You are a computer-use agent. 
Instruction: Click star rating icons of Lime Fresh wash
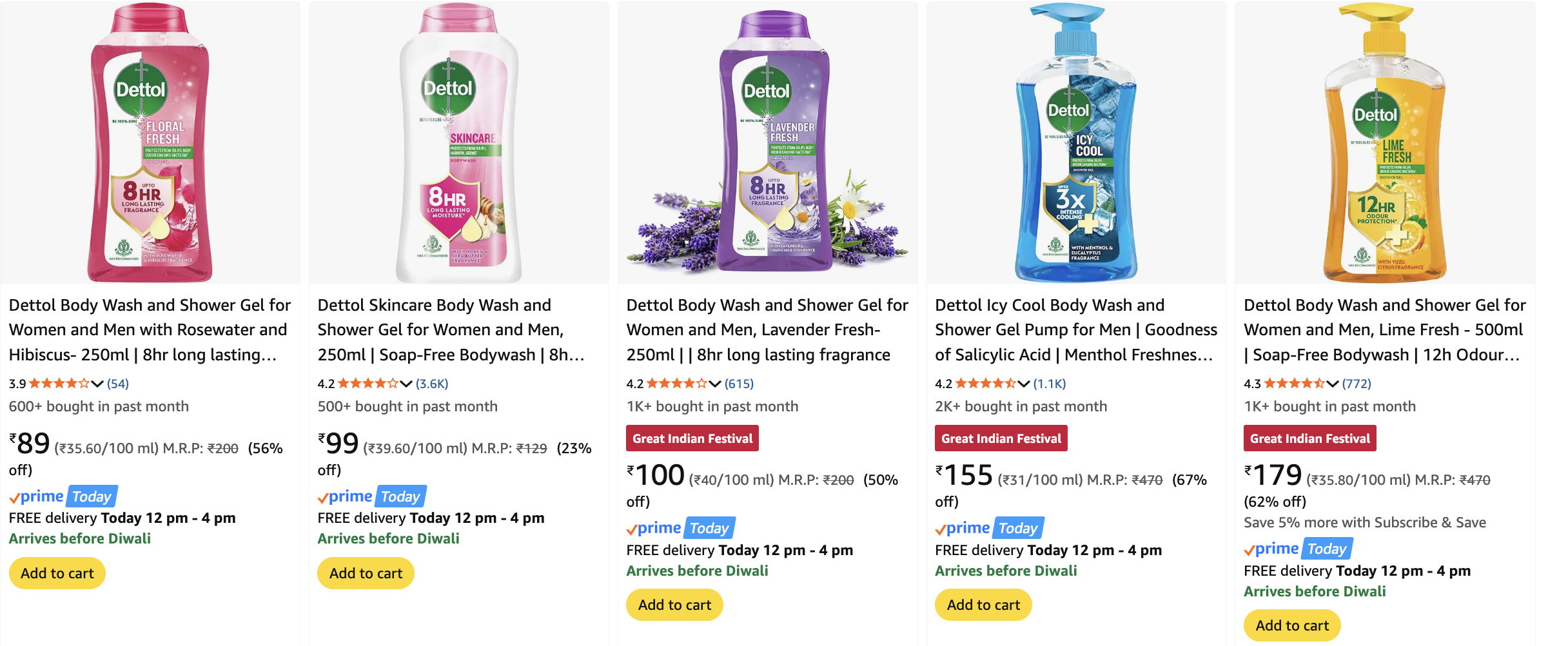point(1295,384)
